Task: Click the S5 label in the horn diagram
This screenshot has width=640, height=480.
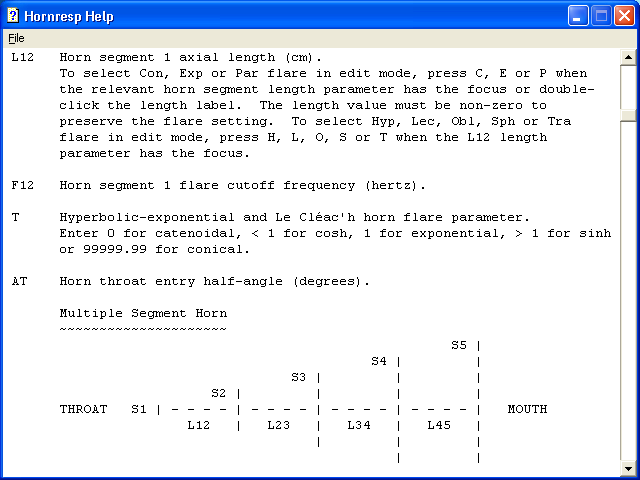Action: pyautogui.click(x=459, y=345)
